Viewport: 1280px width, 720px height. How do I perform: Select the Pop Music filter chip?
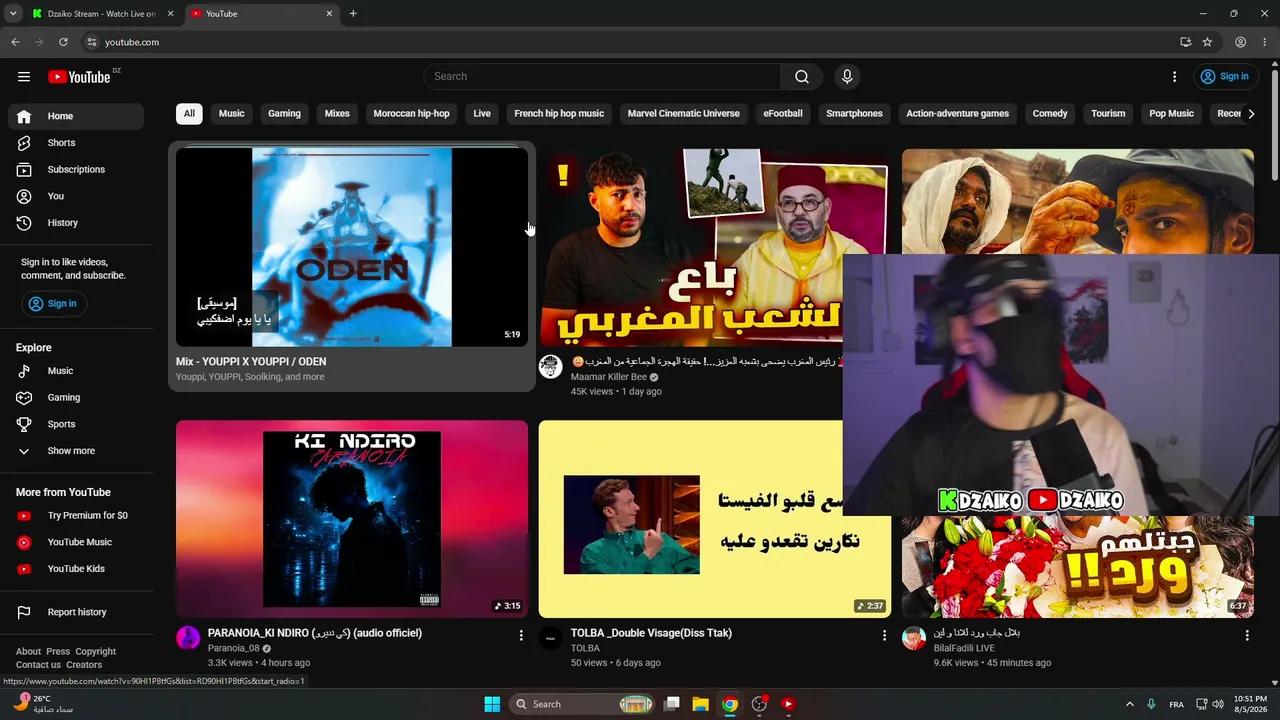[x=1172, y=114]
